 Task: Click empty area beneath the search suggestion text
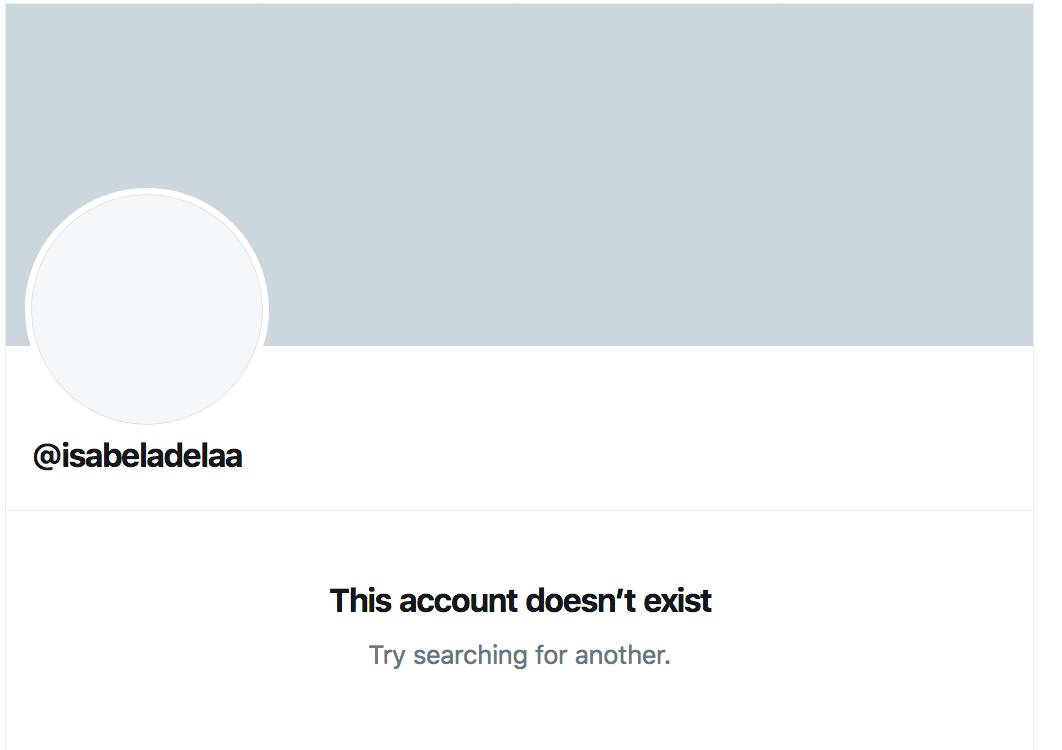pos(520,715)
